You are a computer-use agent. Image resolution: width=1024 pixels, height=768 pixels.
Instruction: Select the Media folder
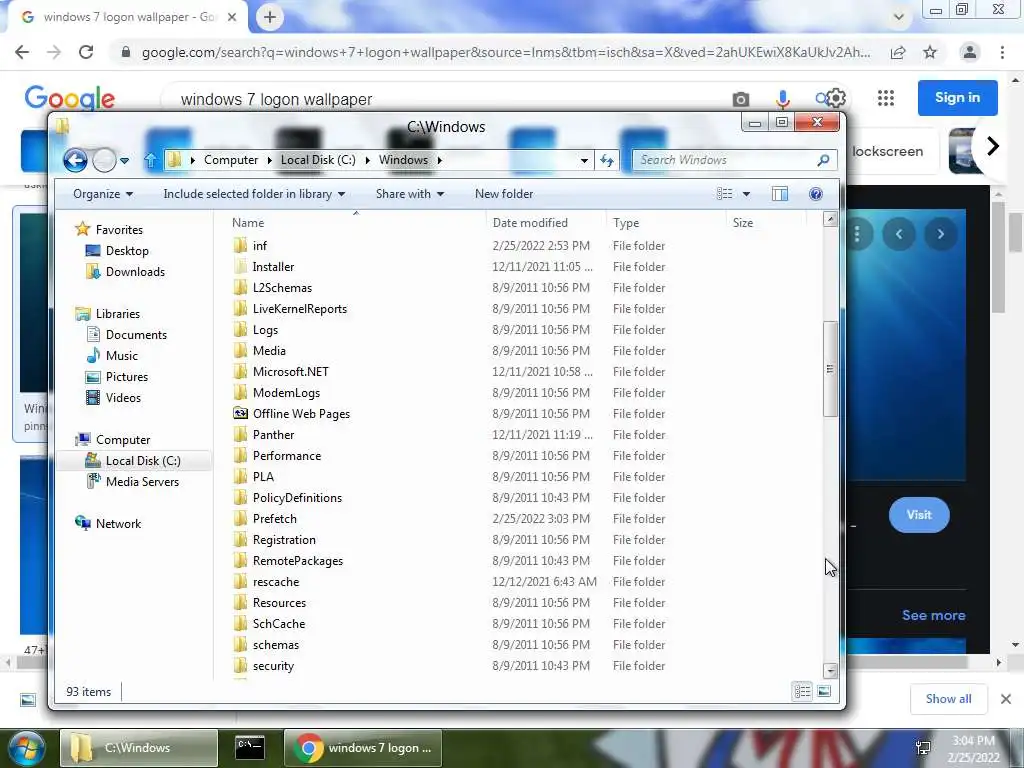click(x=269, y=351)
